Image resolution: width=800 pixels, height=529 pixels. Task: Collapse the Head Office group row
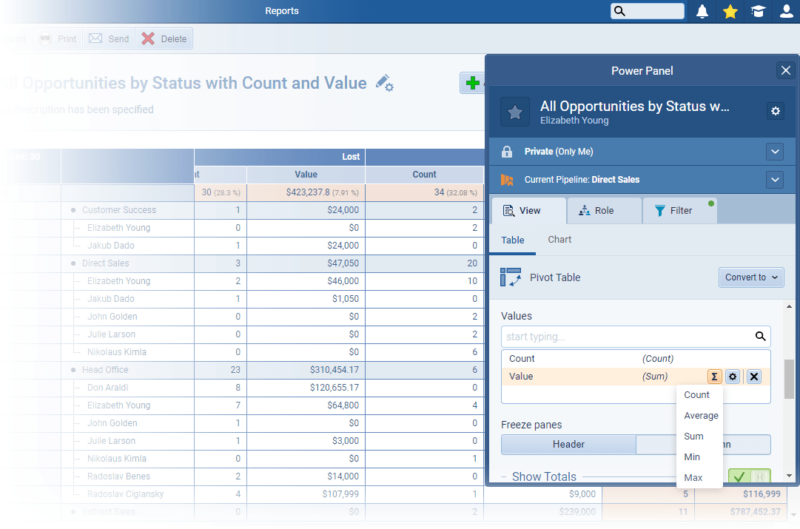tap(73, 370)
